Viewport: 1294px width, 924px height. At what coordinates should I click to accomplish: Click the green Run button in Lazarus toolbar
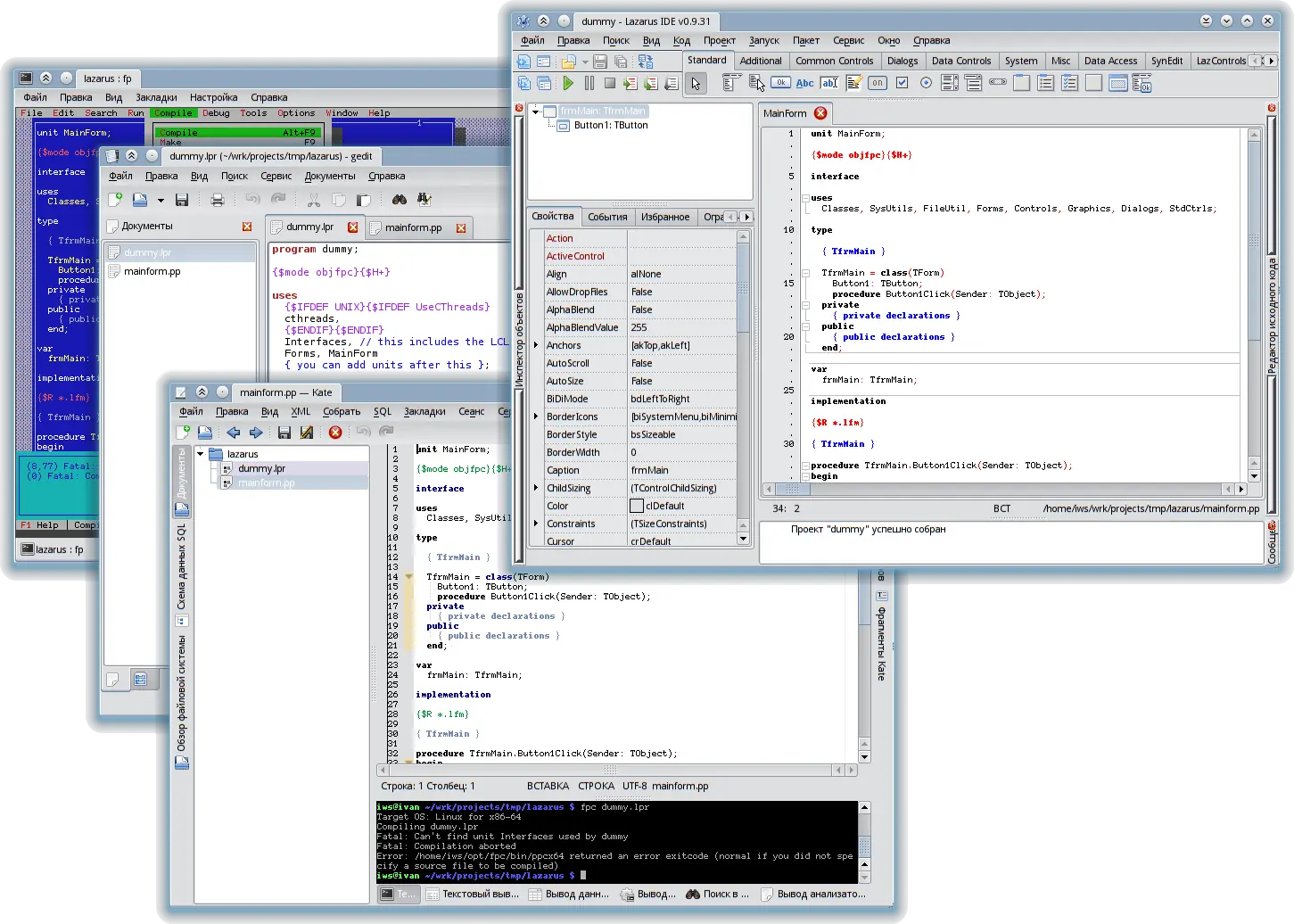pos(568,83)
